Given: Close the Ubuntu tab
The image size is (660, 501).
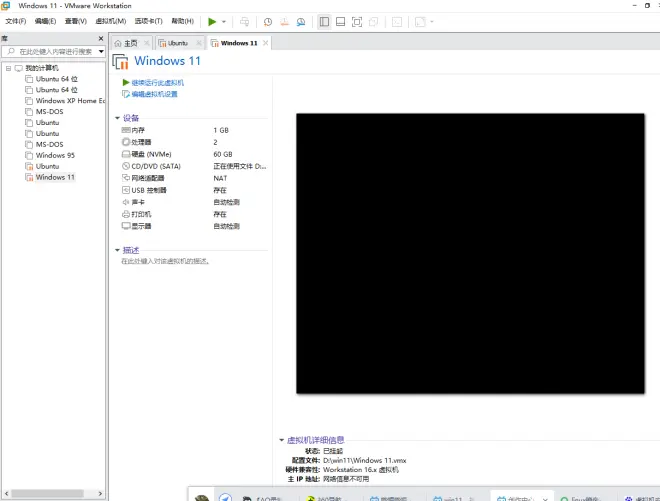Looking at the screenshot, I should 199,43.
